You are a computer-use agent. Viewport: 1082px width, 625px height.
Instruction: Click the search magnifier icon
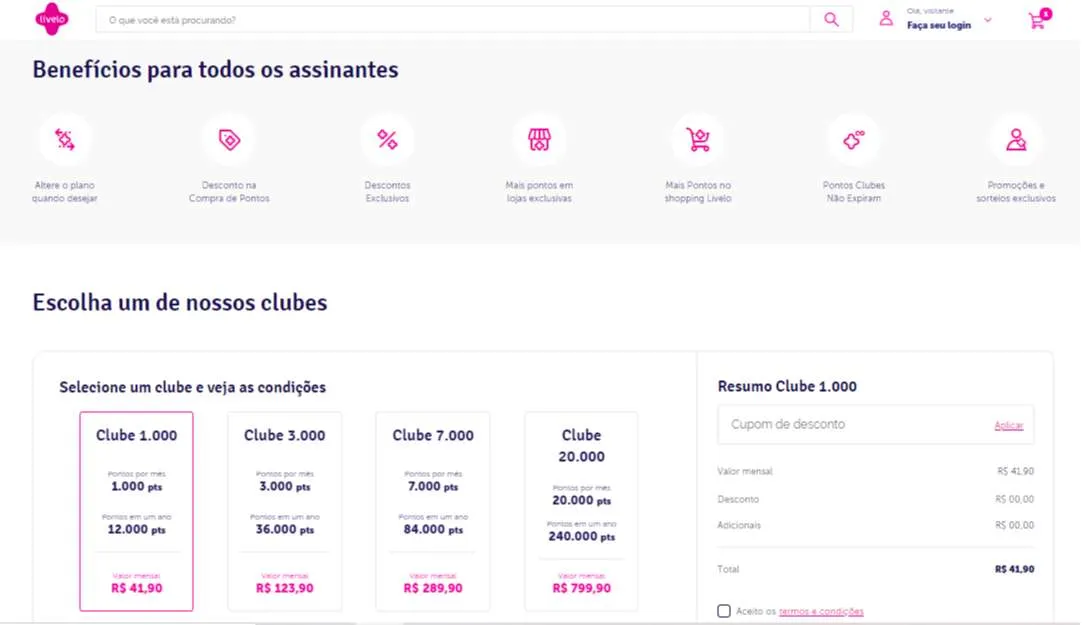pos(831,19)
